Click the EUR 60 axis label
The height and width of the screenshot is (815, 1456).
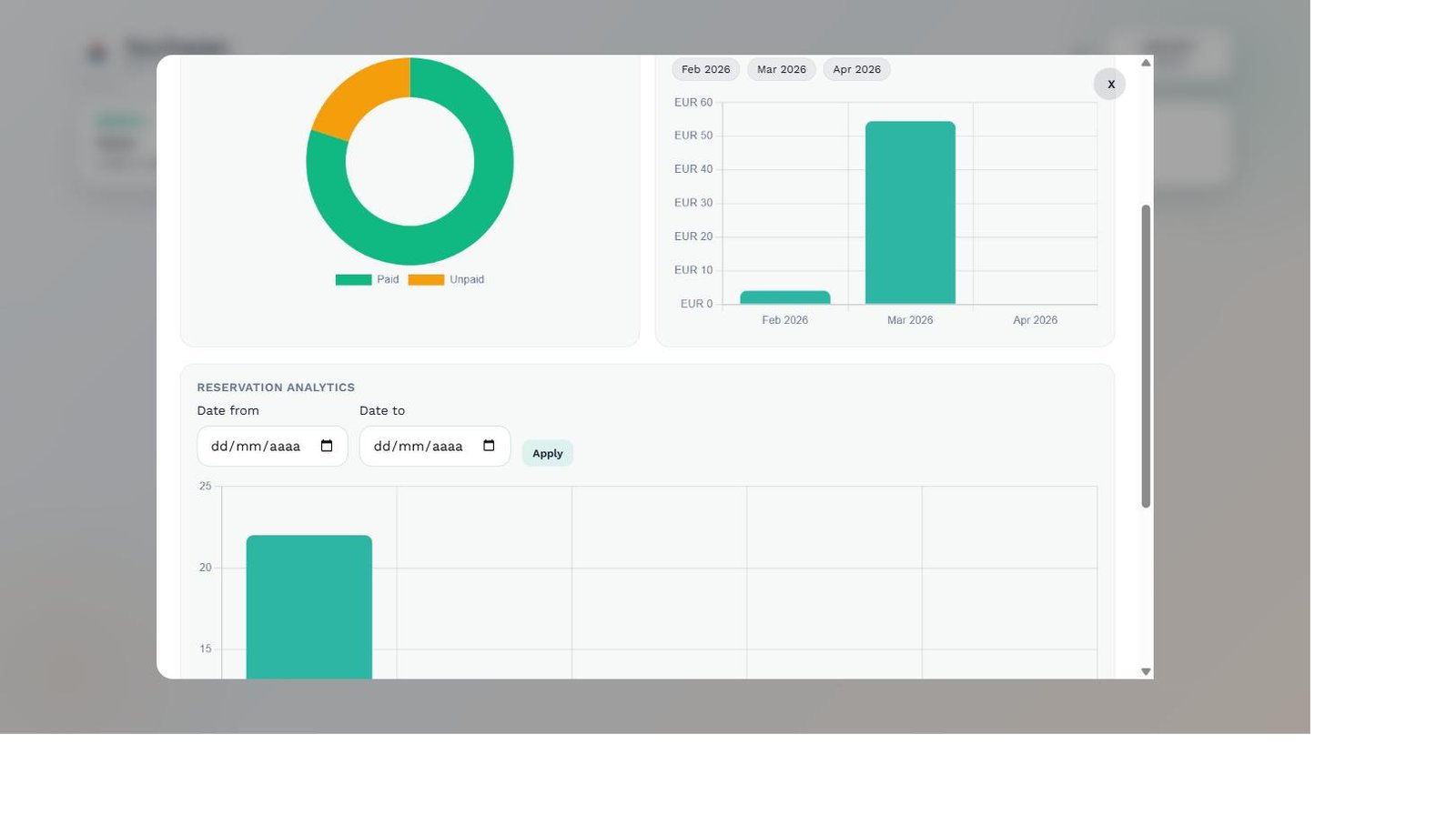[x=693, y=103]
